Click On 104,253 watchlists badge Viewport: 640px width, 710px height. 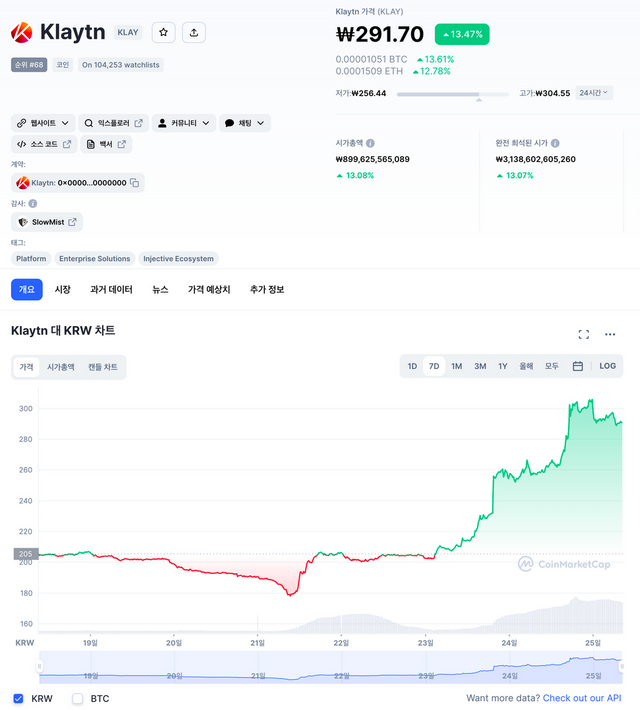tap(120, 65)
